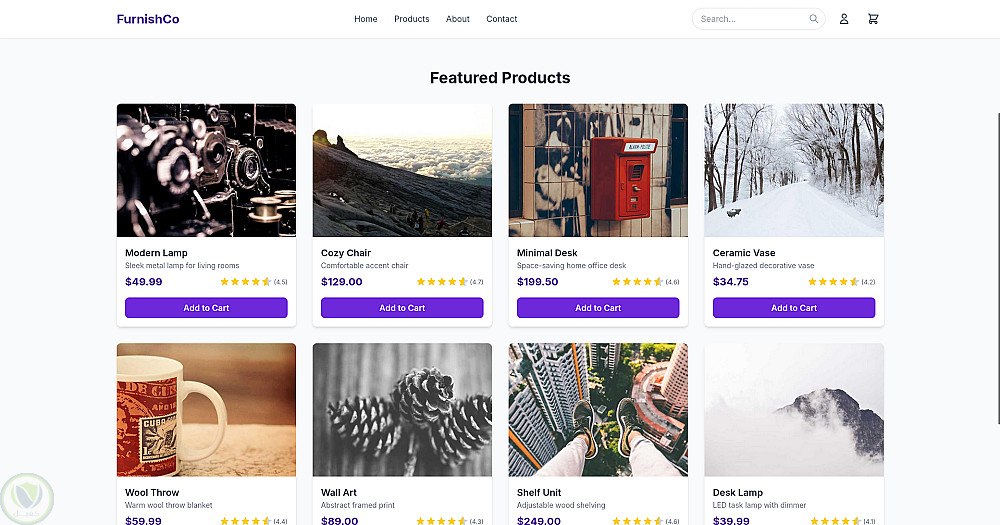
Task: Click the Minimal Desk star rating
Action: (x=637, y=282)
